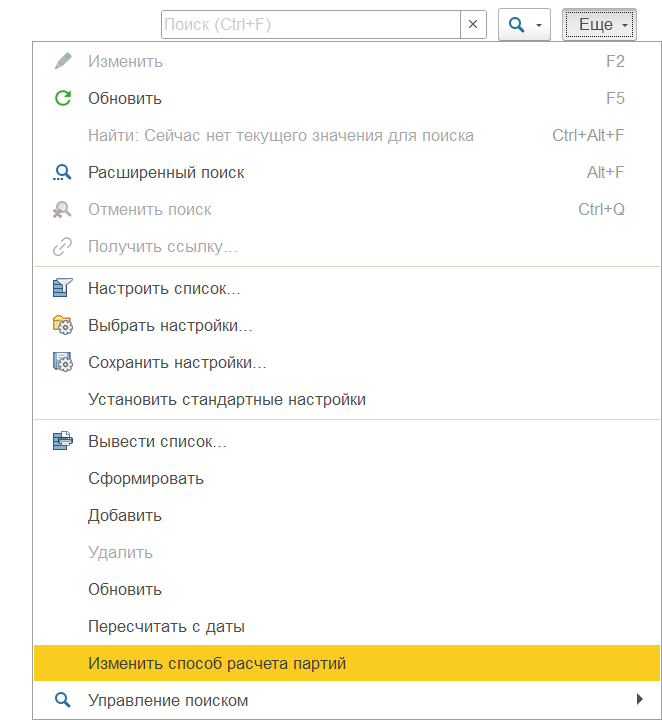Open Сохранить настройки... menu entry
The width and height of the screenshot is (662, 720).
177,362
